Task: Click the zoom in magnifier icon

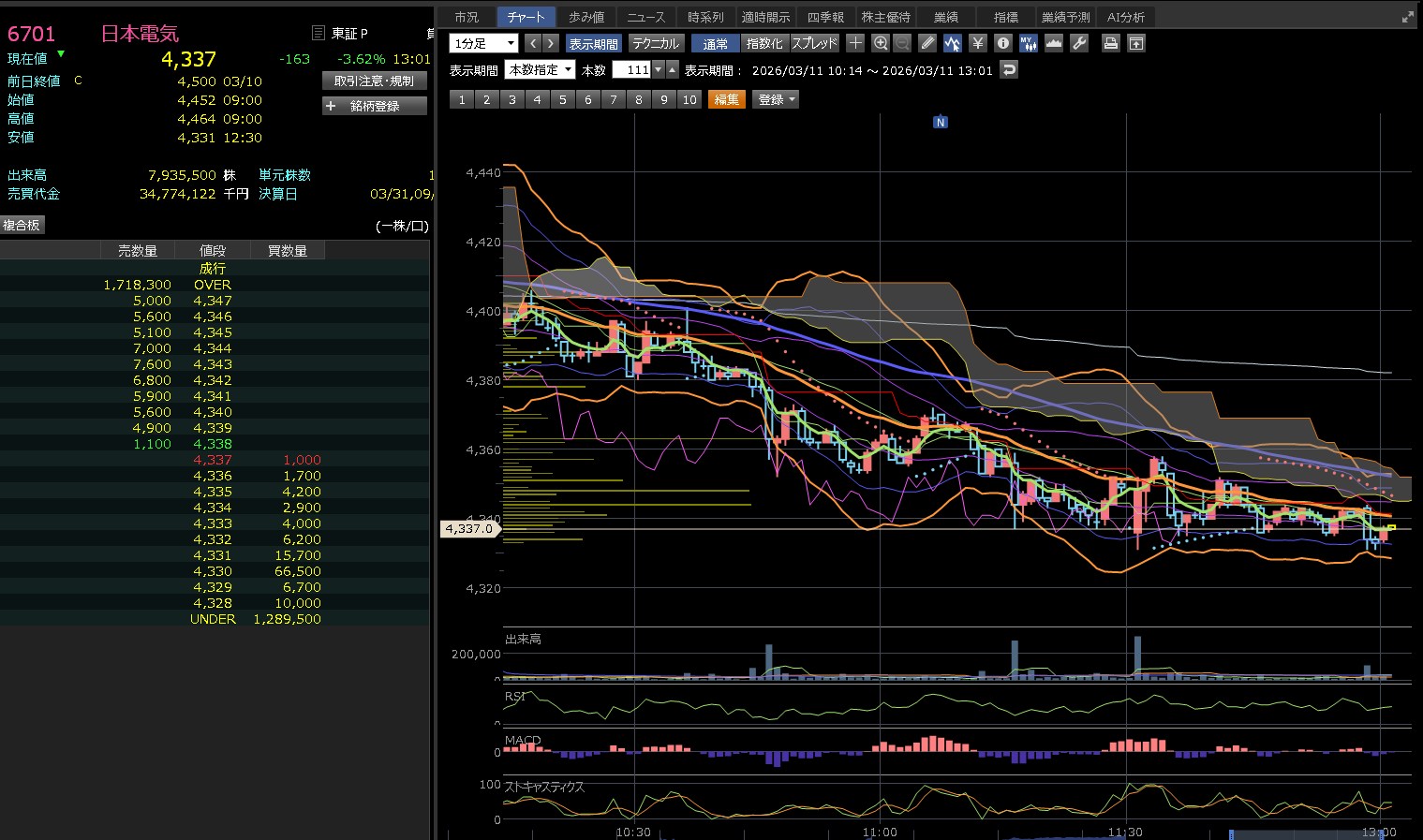Action: [x=881, y=43]
